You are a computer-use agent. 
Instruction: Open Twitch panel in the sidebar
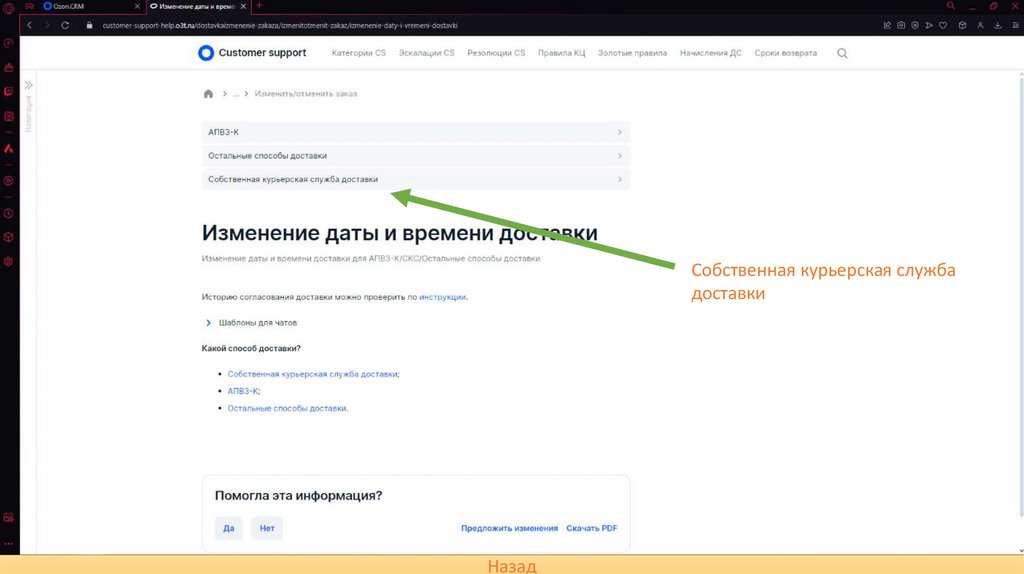[8, 91]
